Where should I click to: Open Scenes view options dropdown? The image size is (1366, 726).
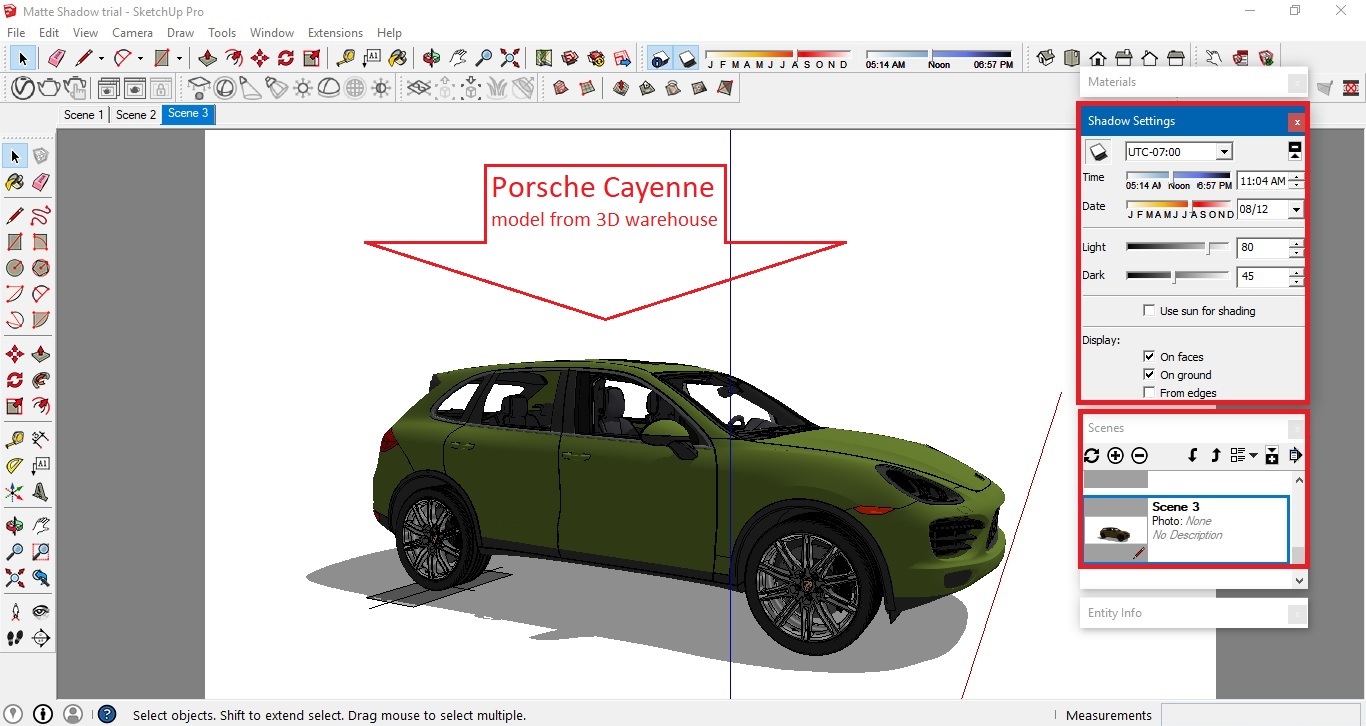coord(1244,455)
